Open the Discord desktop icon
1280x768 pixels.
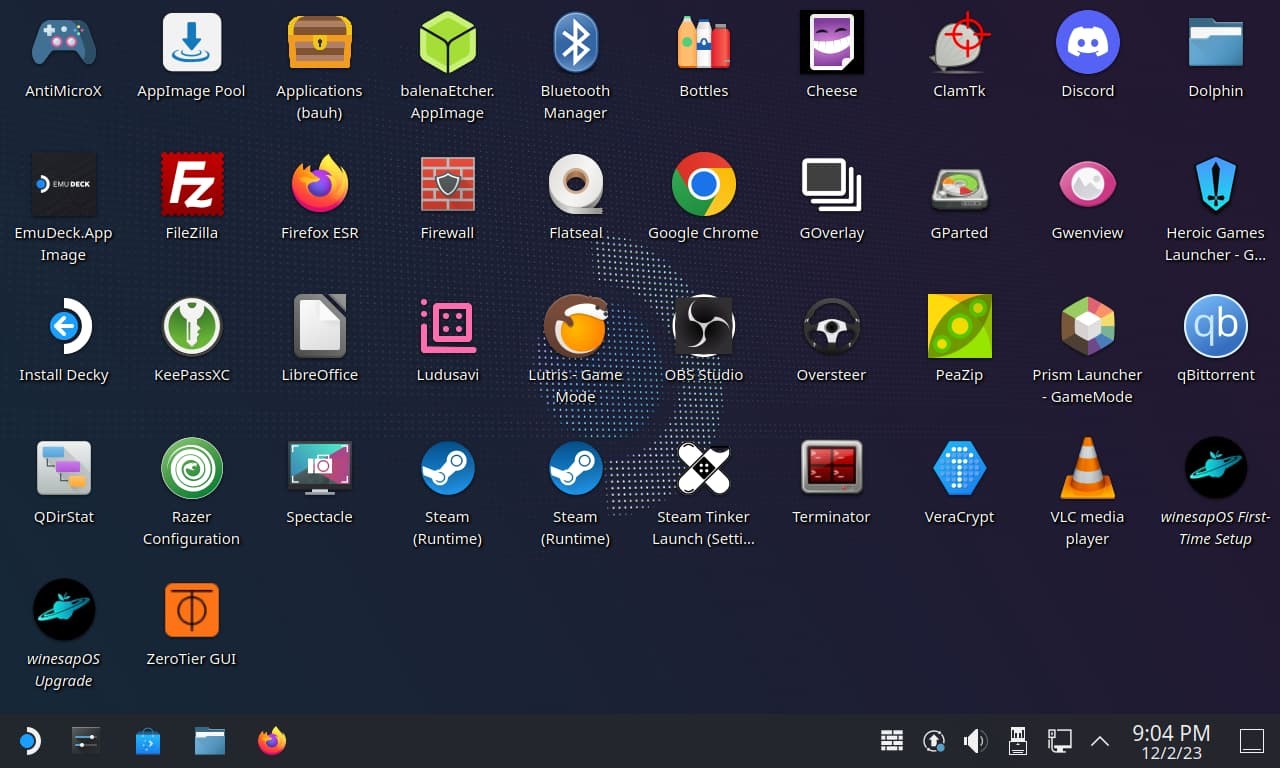coord(1088,43)
